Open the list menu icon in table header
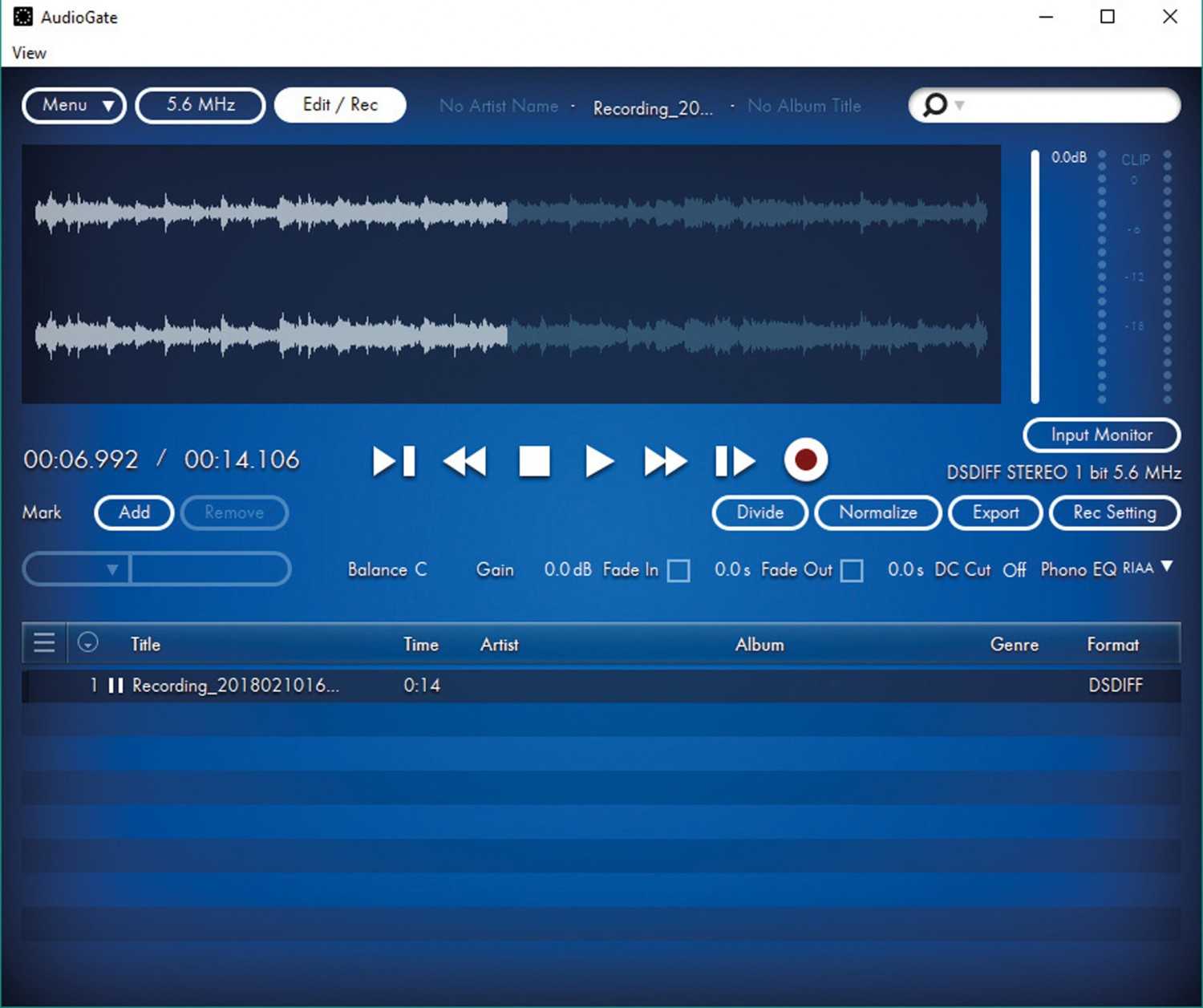Image resolution: width=1203 pixels, height=1008 pixels. 44,643
